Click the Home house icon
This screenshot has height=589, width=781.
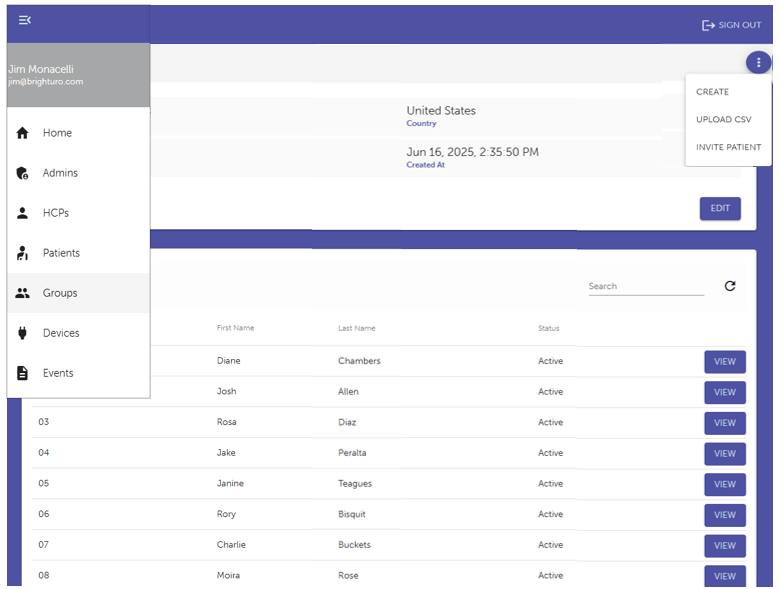(x=22, y=133)
